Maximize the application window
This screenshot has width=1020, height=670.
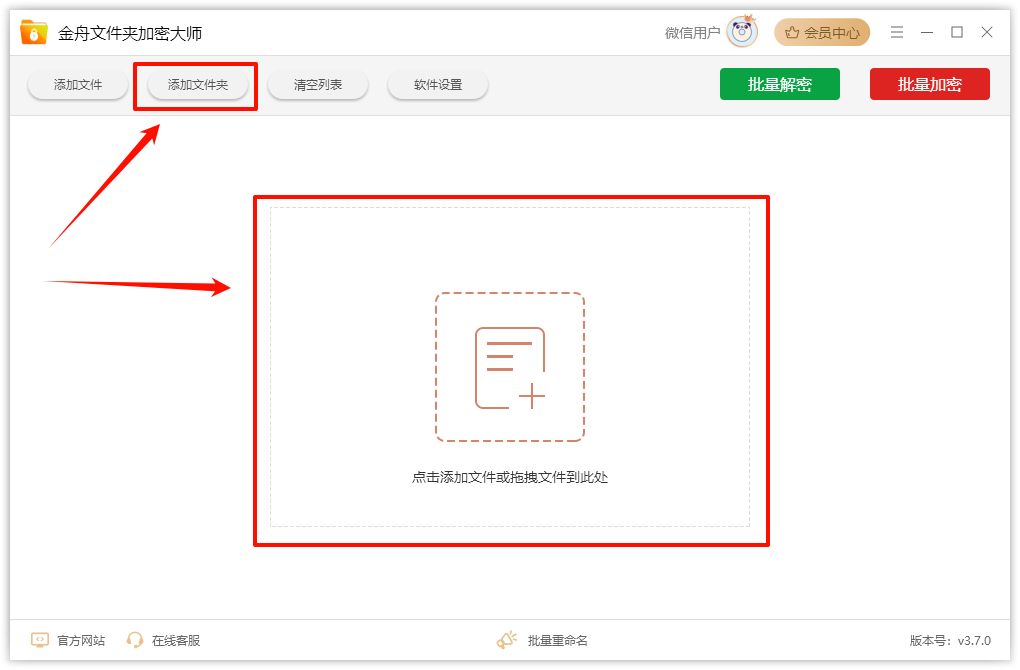point(957,33)
